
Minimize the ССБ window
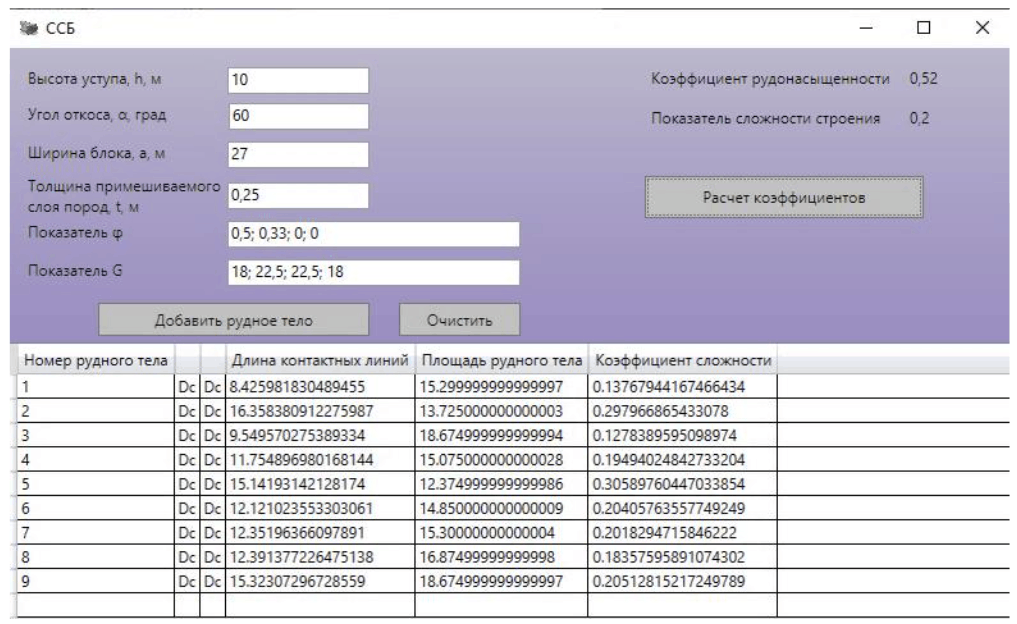tap(866, 28)
